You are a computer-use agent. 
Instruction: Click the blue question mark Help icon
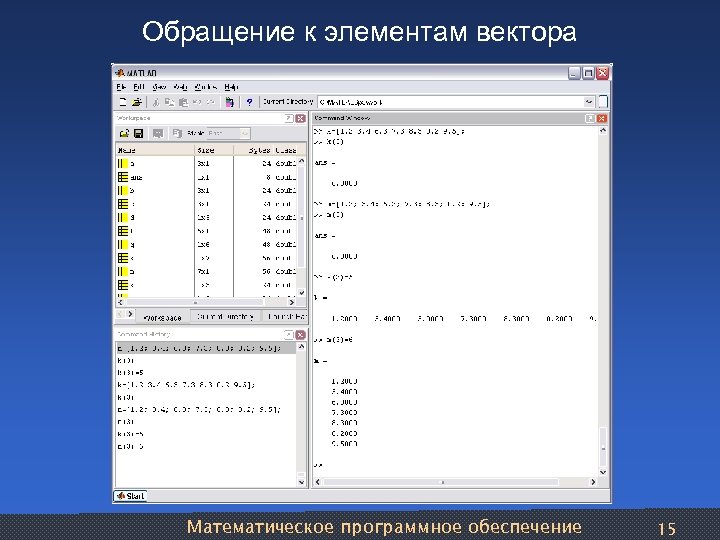pos(249,102)
